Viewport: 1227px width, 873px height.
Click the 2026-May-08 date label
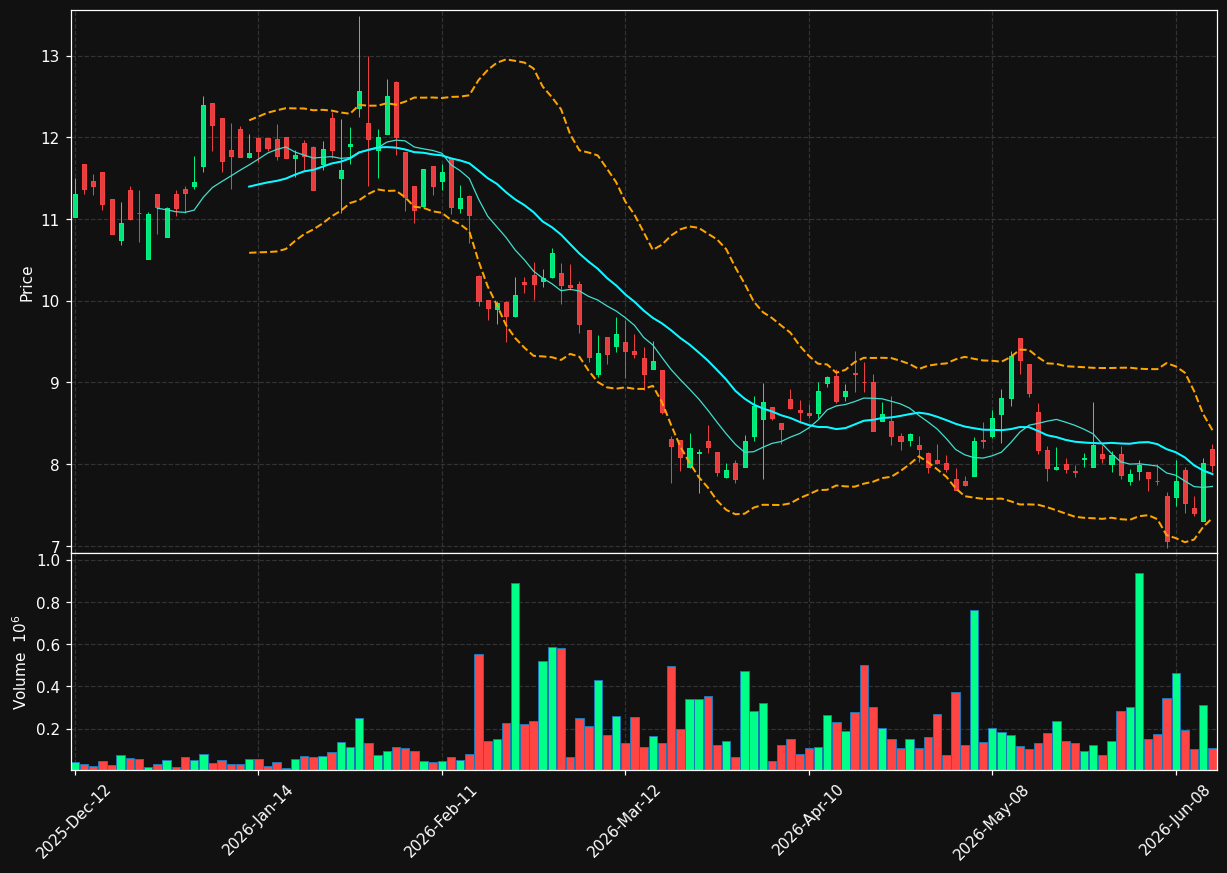990,821
